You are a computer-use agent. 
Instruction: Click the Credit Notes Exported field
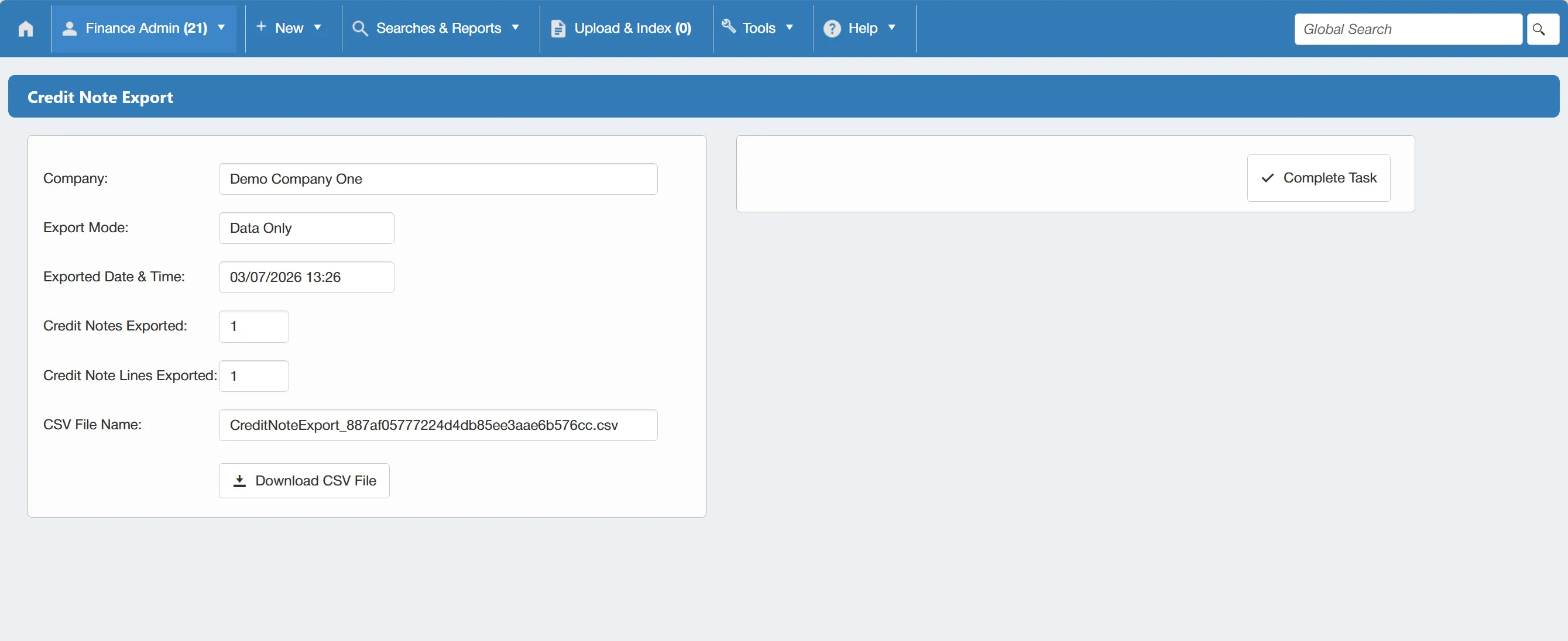pyautogui.click(x=253, y=326)
